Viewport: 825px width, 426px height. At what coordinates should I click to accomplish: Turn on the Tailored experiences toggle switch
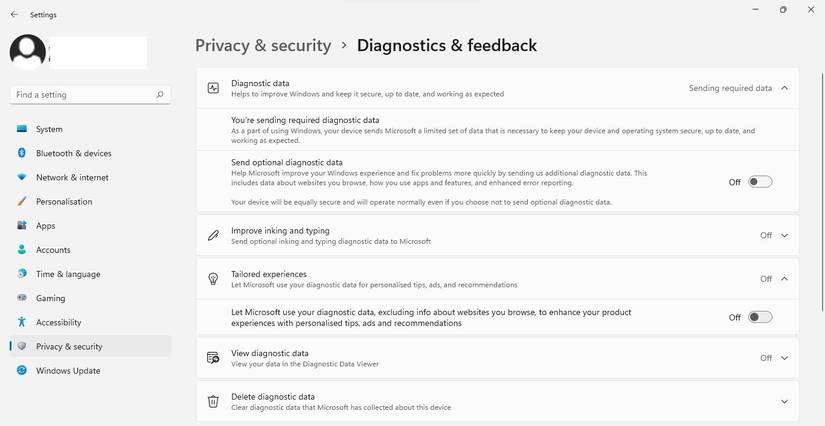[x=760, y=317]
